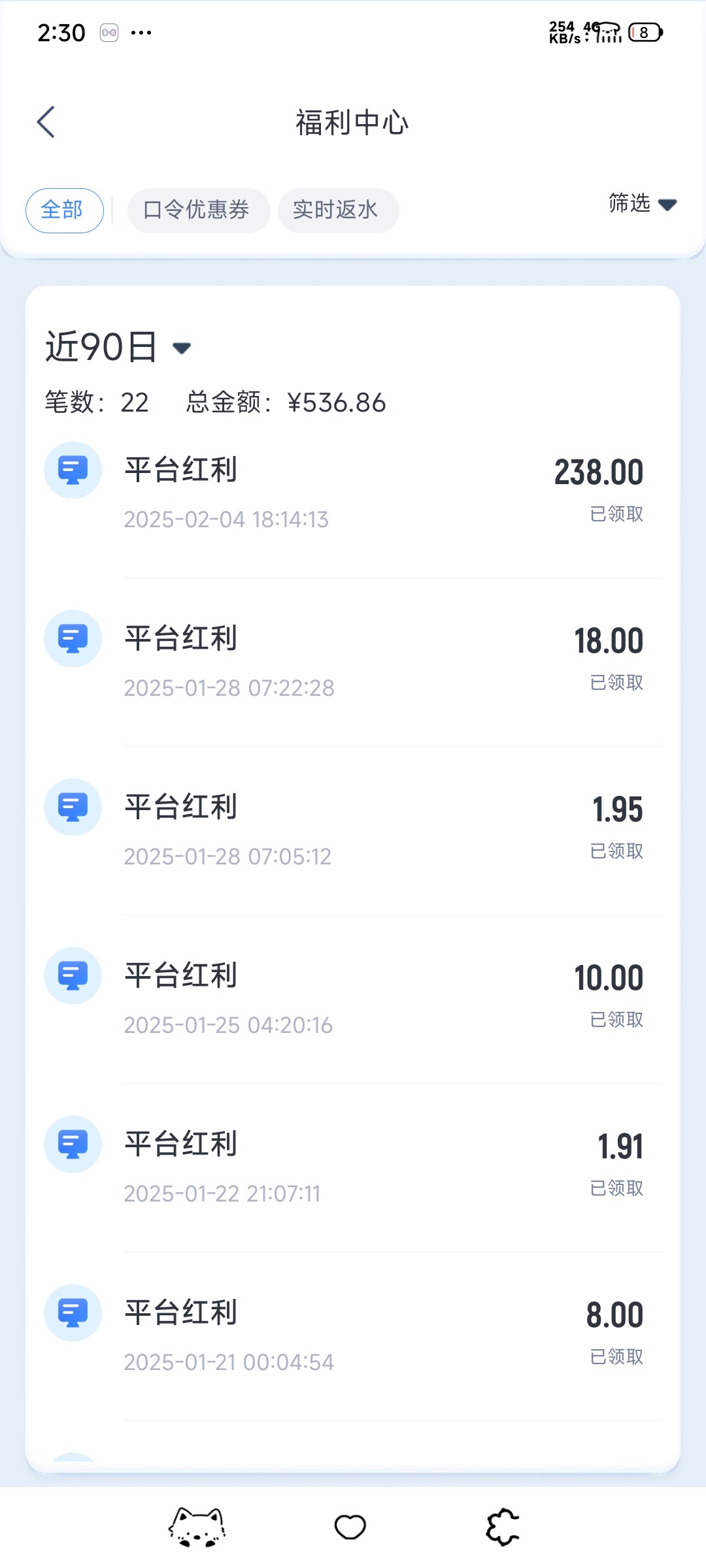Tap the icon beside the 8.00 entry

(x=73, y=1313)
